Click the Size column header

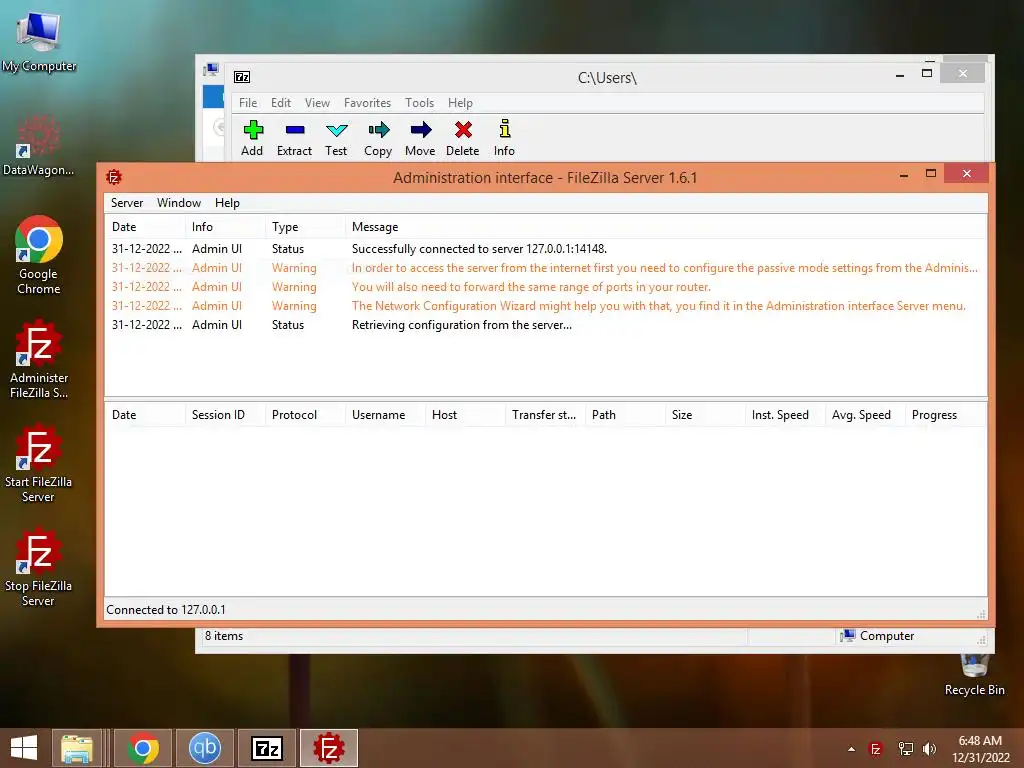(705, 415)
